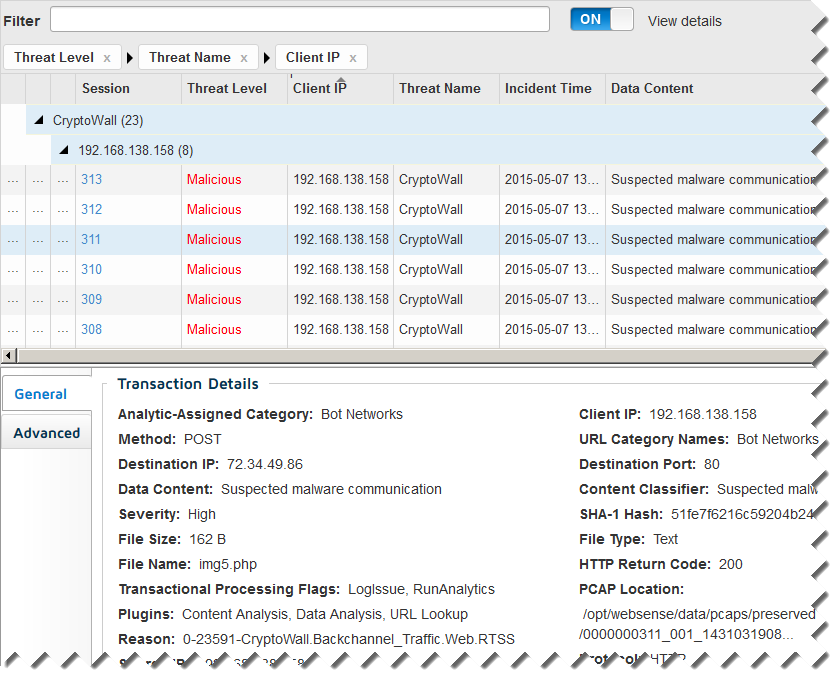Click Malicious threat level in session 313 row

coord(214,179)
